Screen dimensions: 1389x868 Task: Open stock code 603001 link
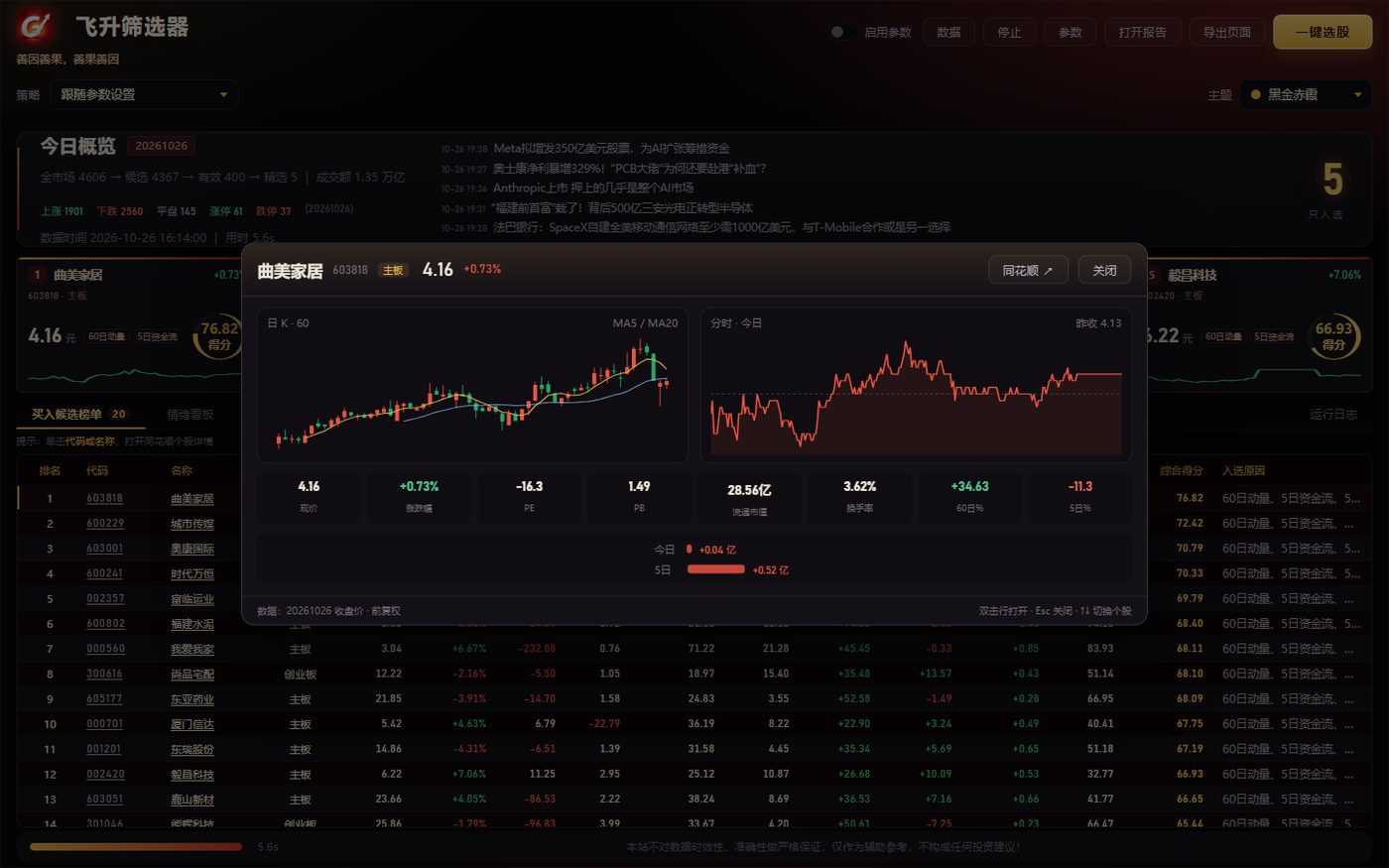coord(105,548)
